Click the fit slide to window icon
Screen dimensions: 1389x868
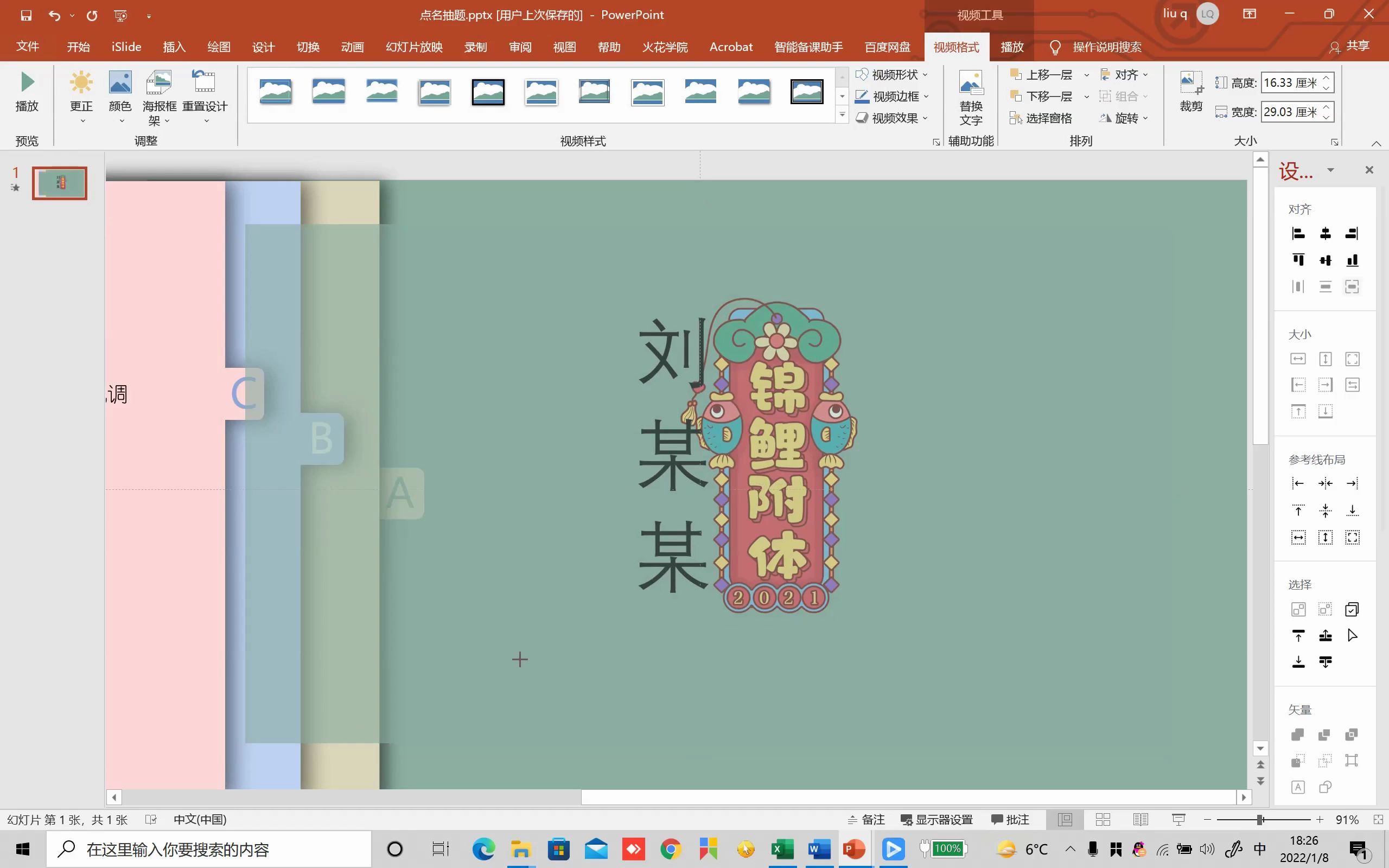1378,820
